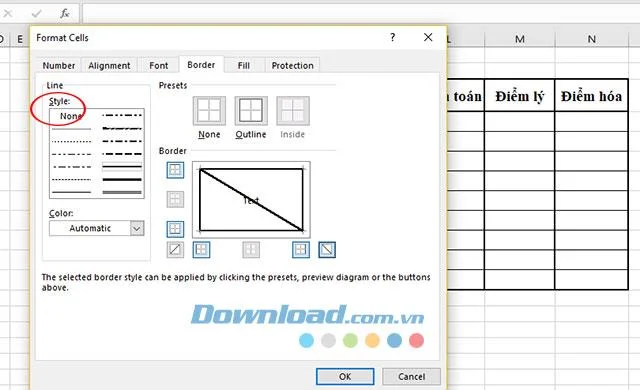Click the formula bar enter checkmark icon
Viewport: 640px width, 390px height.
tap(36, 14)
